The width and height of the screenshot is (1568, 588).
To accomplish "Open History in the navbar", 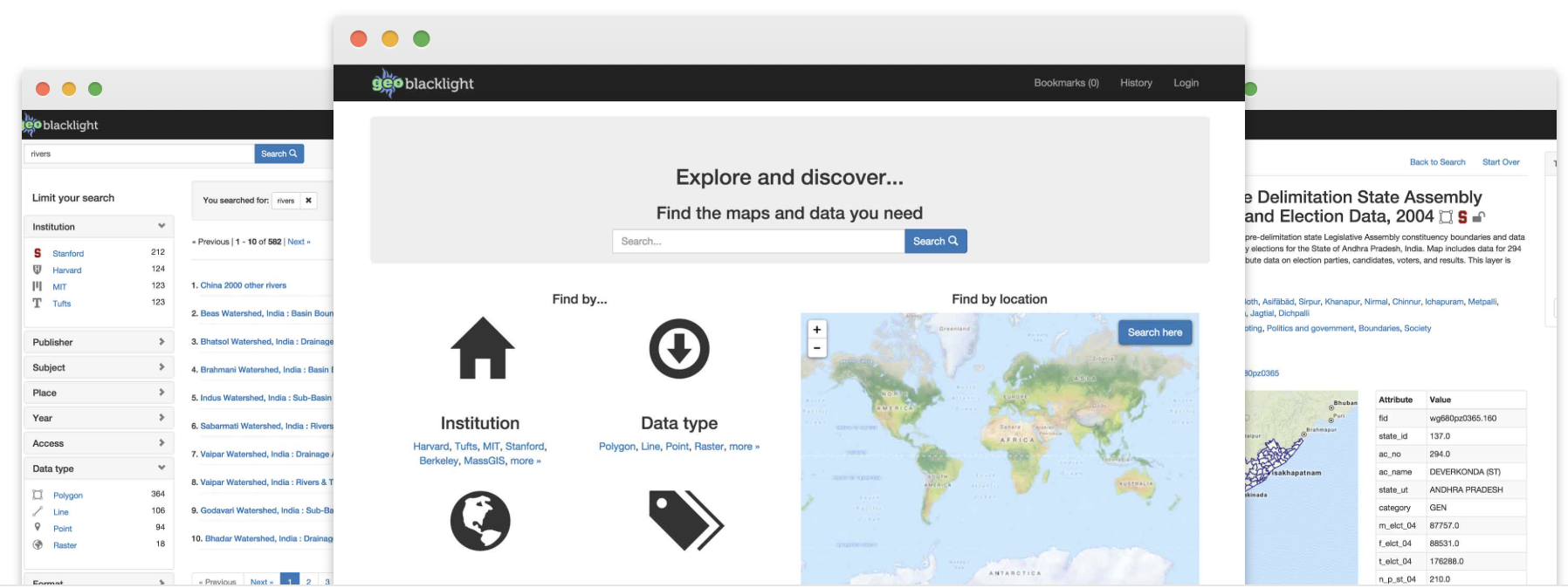I will point(1136,83).
